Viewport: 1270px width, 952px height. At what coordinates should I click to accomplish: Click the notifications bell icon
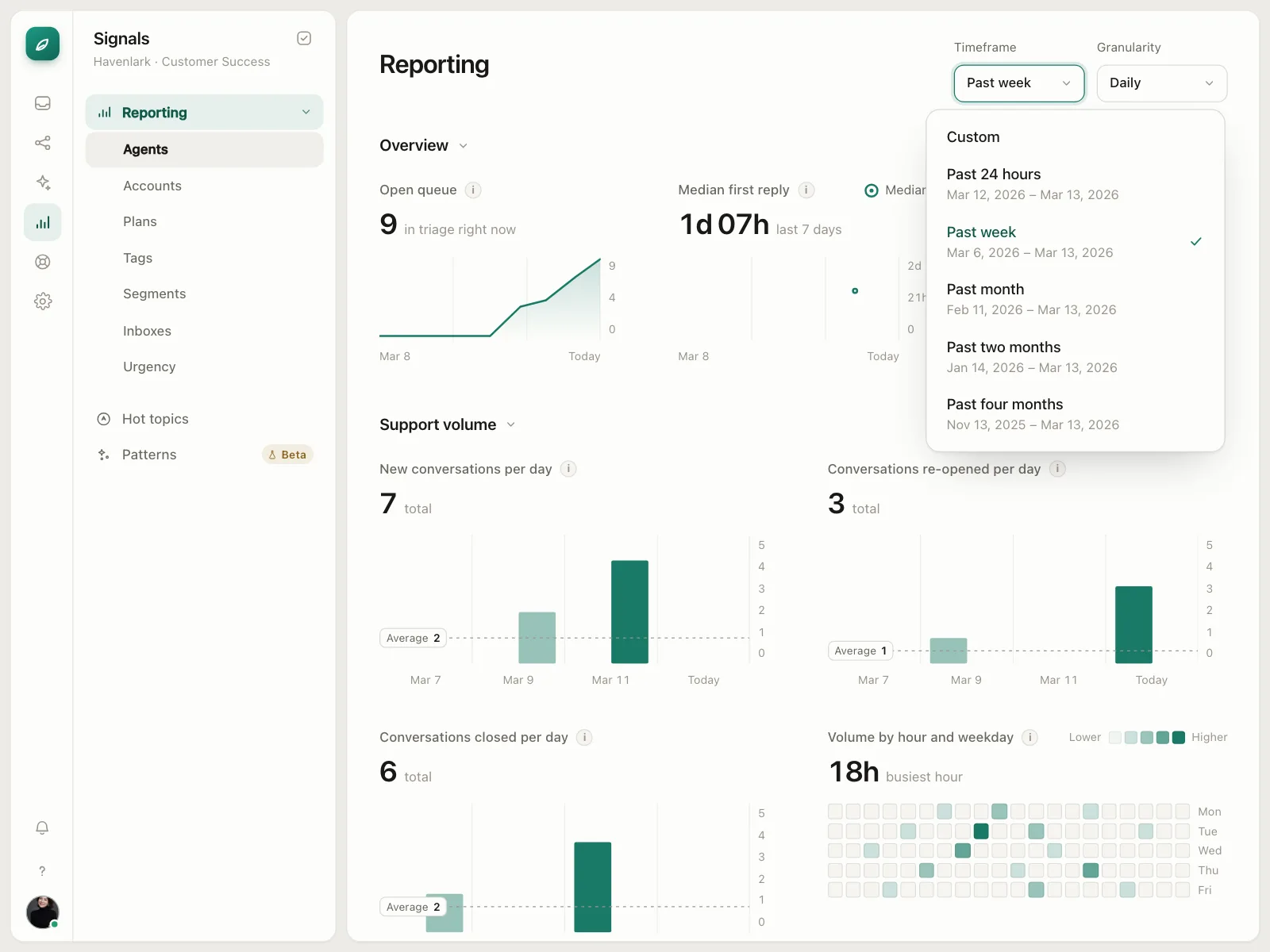[x=43, y=827]
